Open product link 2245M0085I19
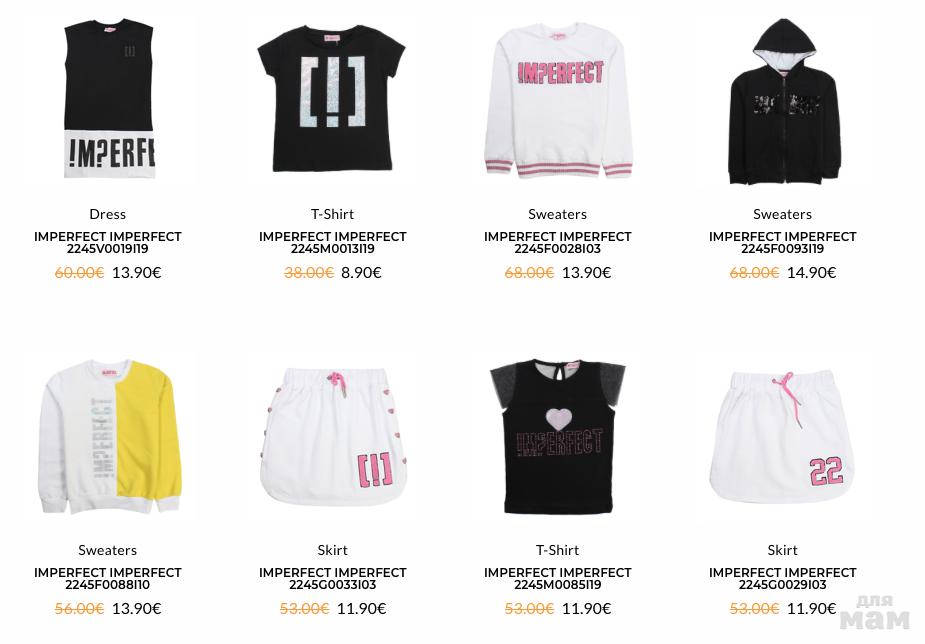The width and height of the screenshot is (925, 644). (x=557, y=579)
